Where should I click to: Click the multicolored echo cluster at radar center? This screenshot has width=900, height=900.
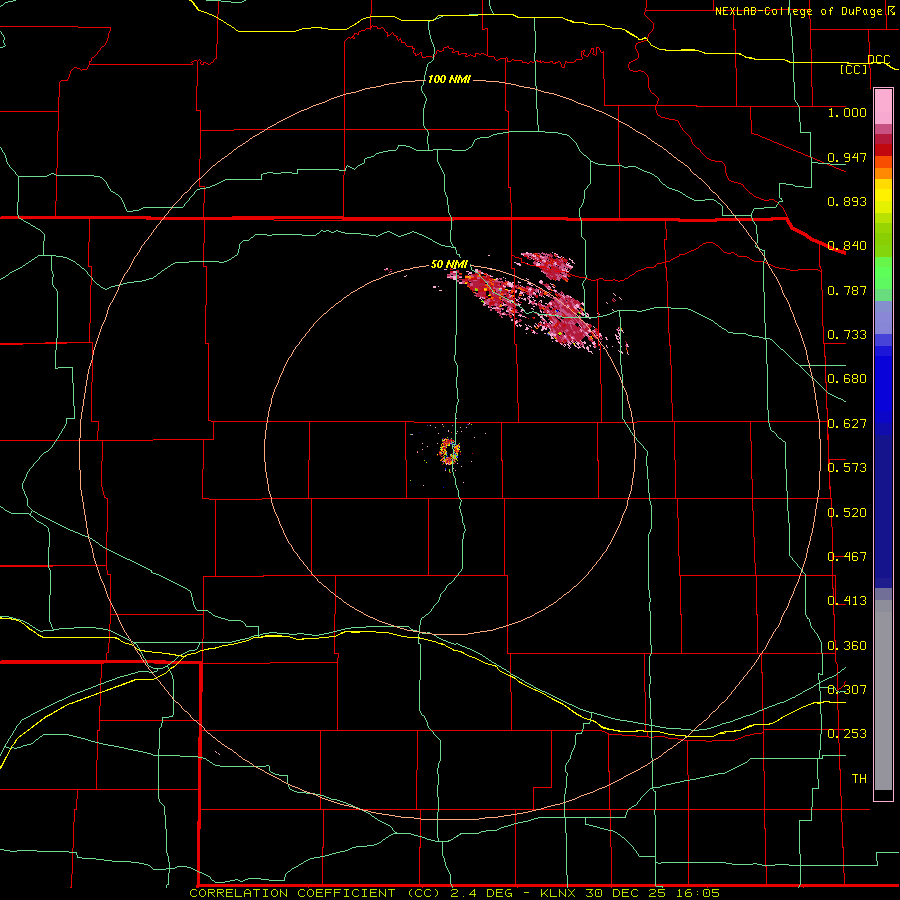click(x=449, y=451)
